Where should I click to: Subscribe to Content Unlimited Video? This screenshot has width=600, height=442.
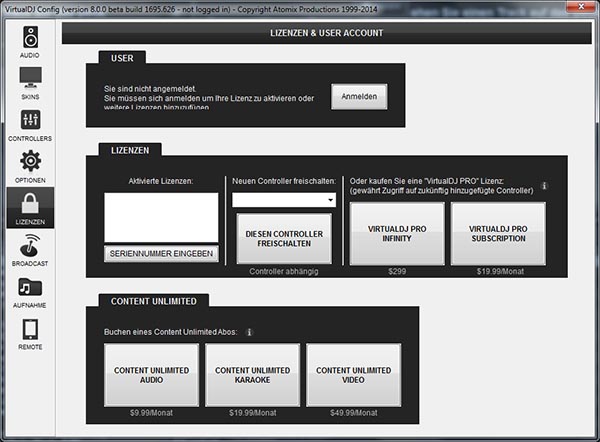point(354,375)
